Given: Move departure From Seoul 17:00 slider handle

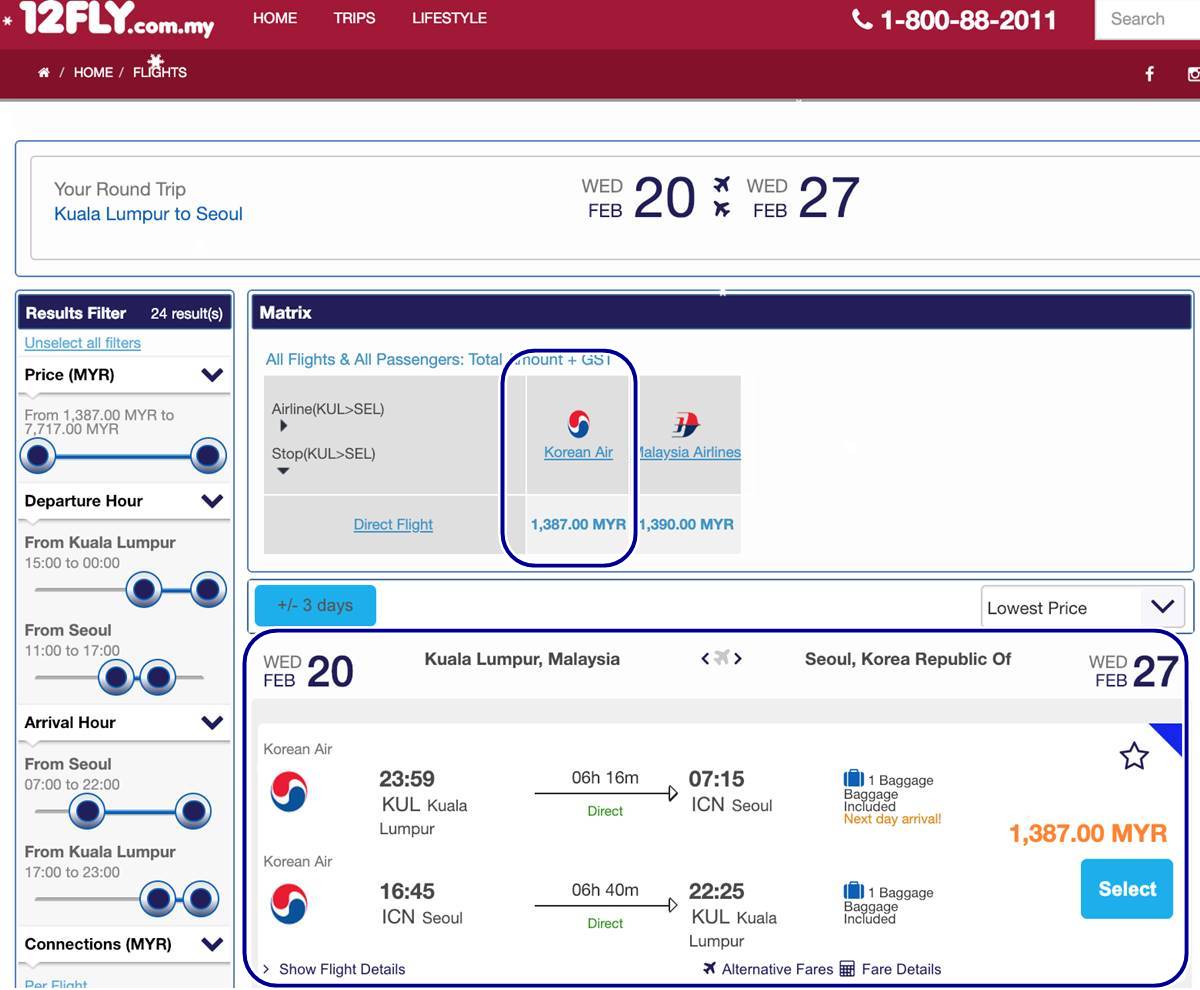Looking at the screenshot, I should coord(158,677).
